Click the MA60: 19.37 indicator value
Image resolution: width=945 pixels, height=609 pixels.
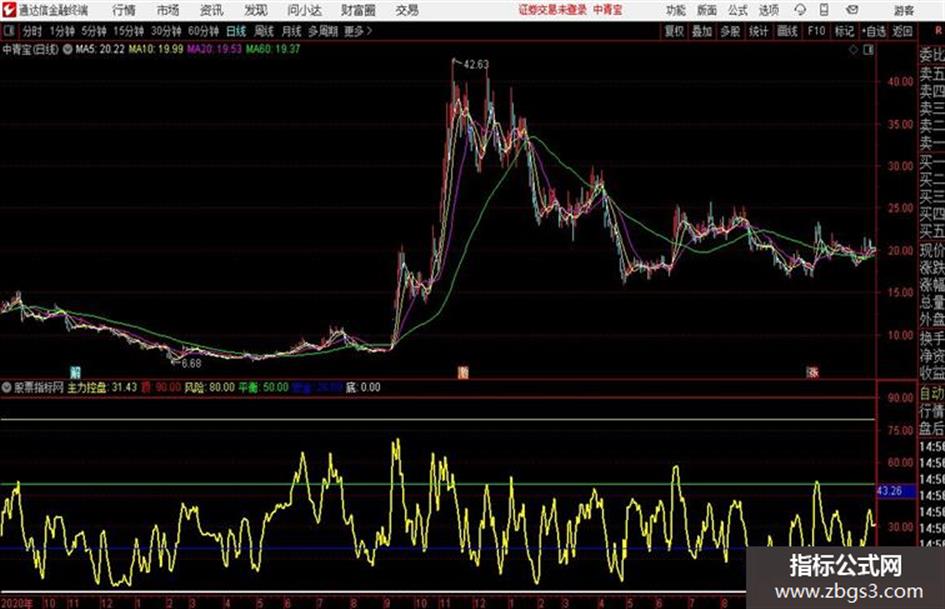pyautogui.click(x=273, y=49)
